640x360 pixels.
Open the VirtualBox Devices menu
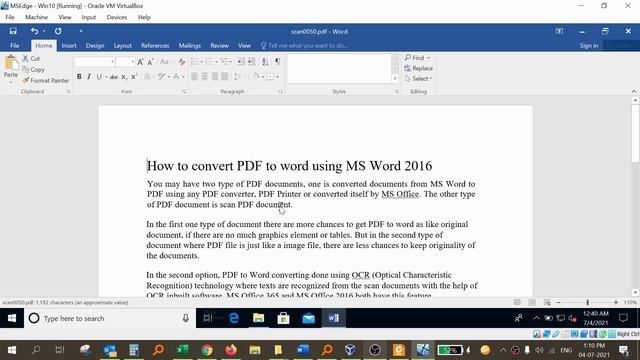pos(117,17)
